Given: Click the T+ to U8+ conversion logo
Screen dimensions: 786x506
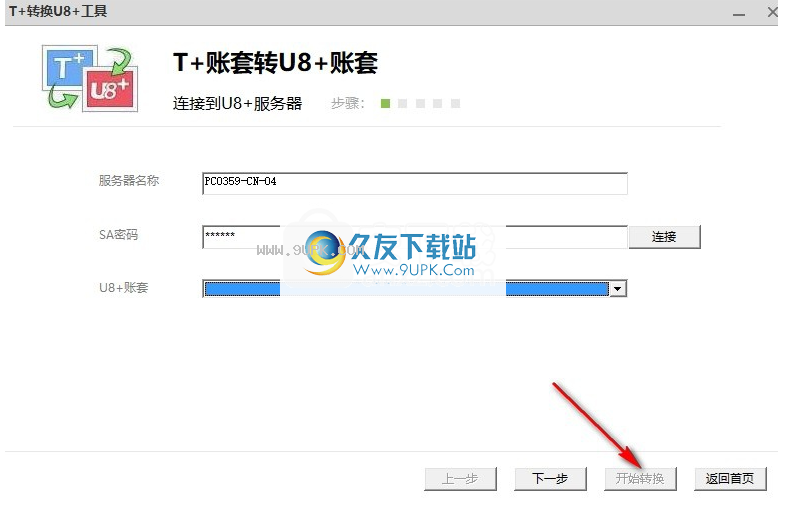Looking at the screenshot, I should 90,78.
